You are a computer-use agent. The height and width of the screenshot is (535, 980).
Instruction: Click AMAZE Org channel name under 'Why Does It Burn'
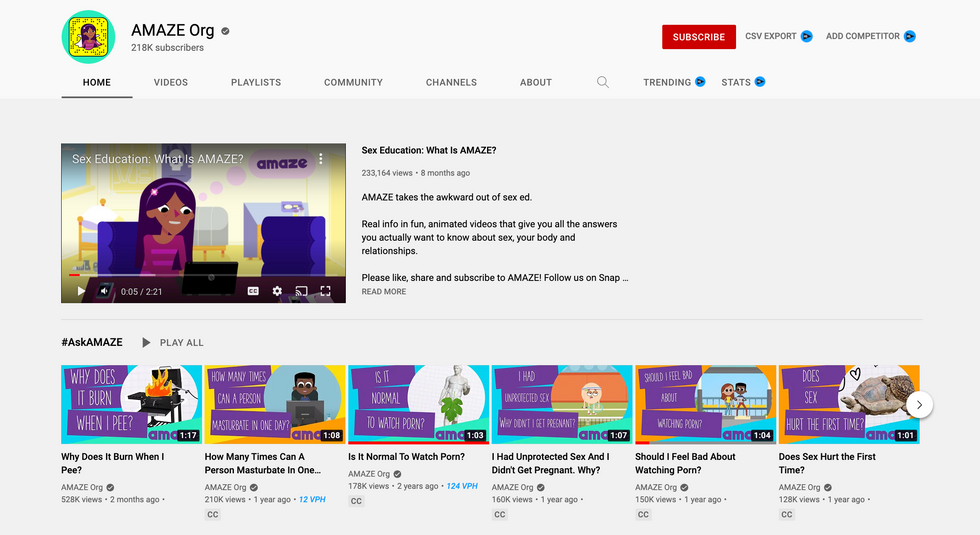(x=82, y=488)
